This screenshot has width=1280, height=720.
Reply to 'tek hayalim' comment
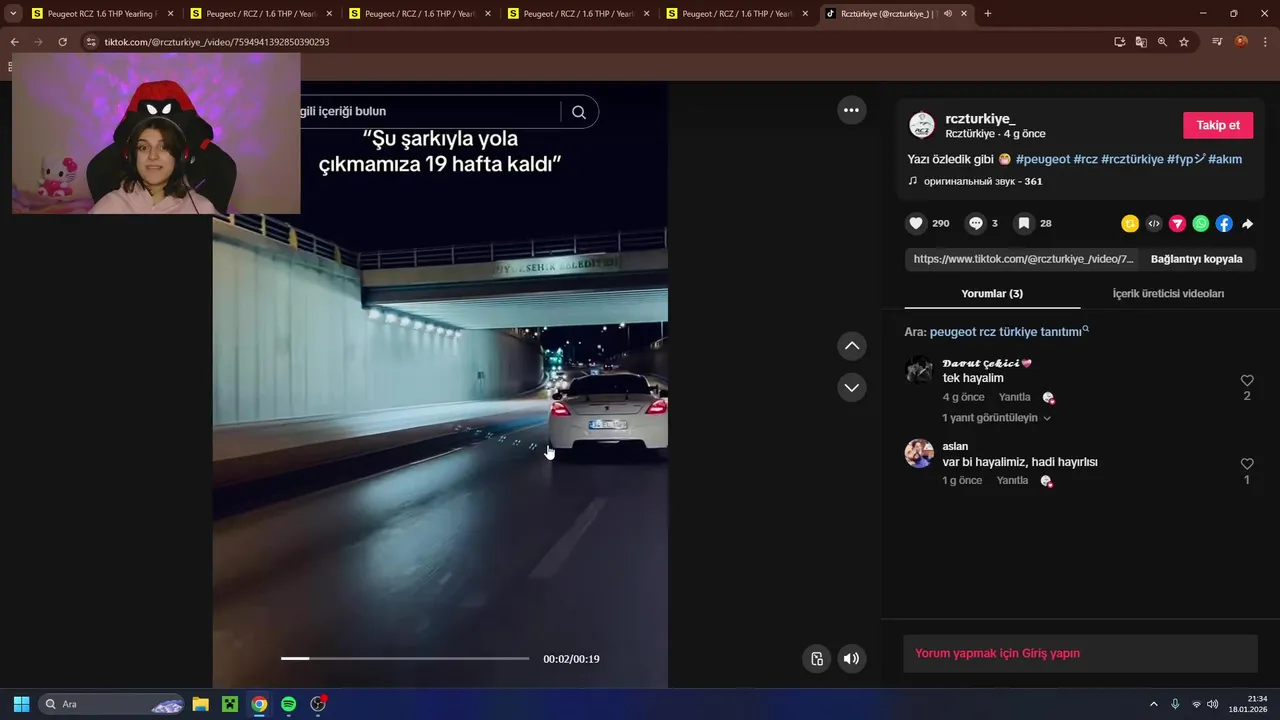(1014, 397)
